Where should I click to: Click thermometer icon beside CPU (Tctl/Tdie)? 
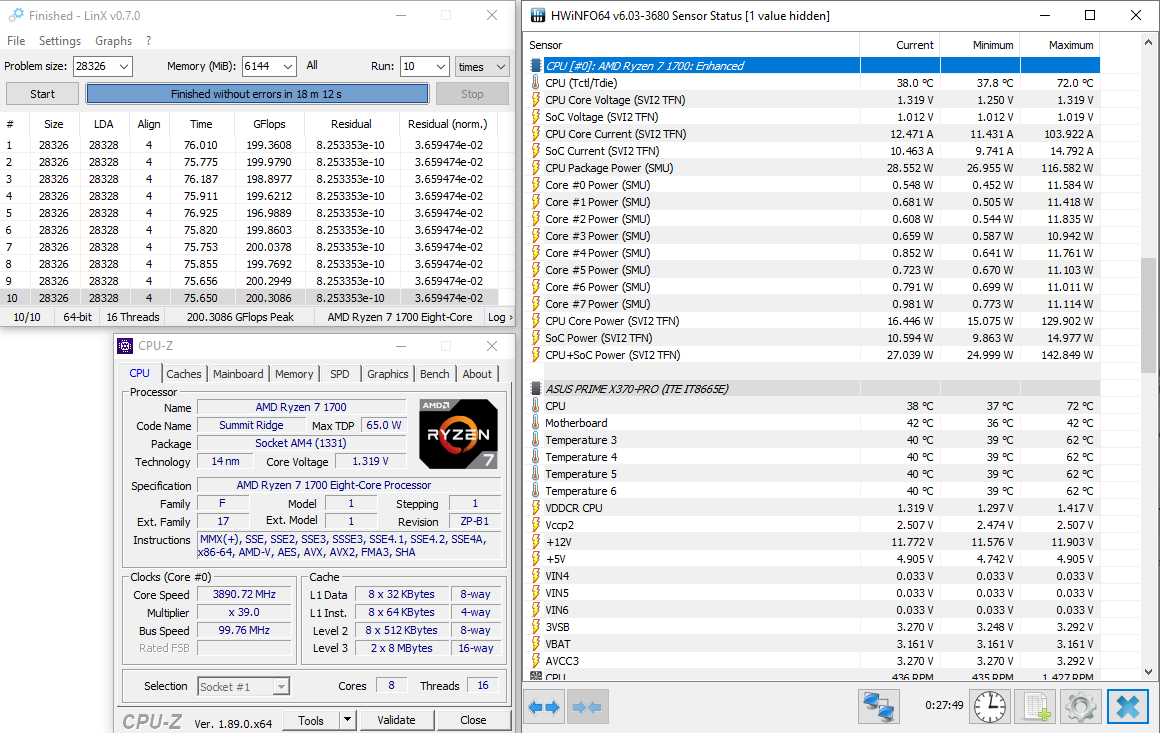[x=536, y=83]
